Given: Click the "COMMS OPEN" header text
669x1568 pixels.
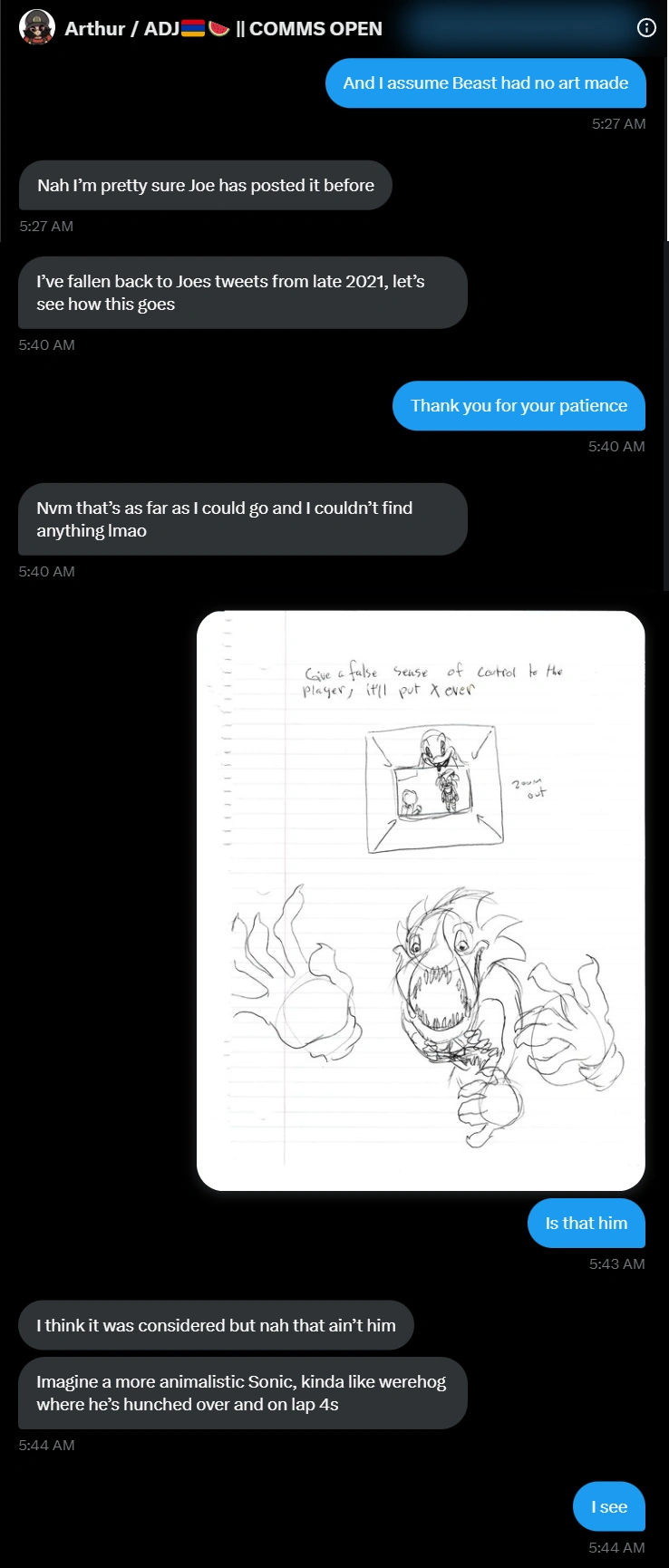Looking at the screenshot, I should pyautogui.click(x=315, y=29).
